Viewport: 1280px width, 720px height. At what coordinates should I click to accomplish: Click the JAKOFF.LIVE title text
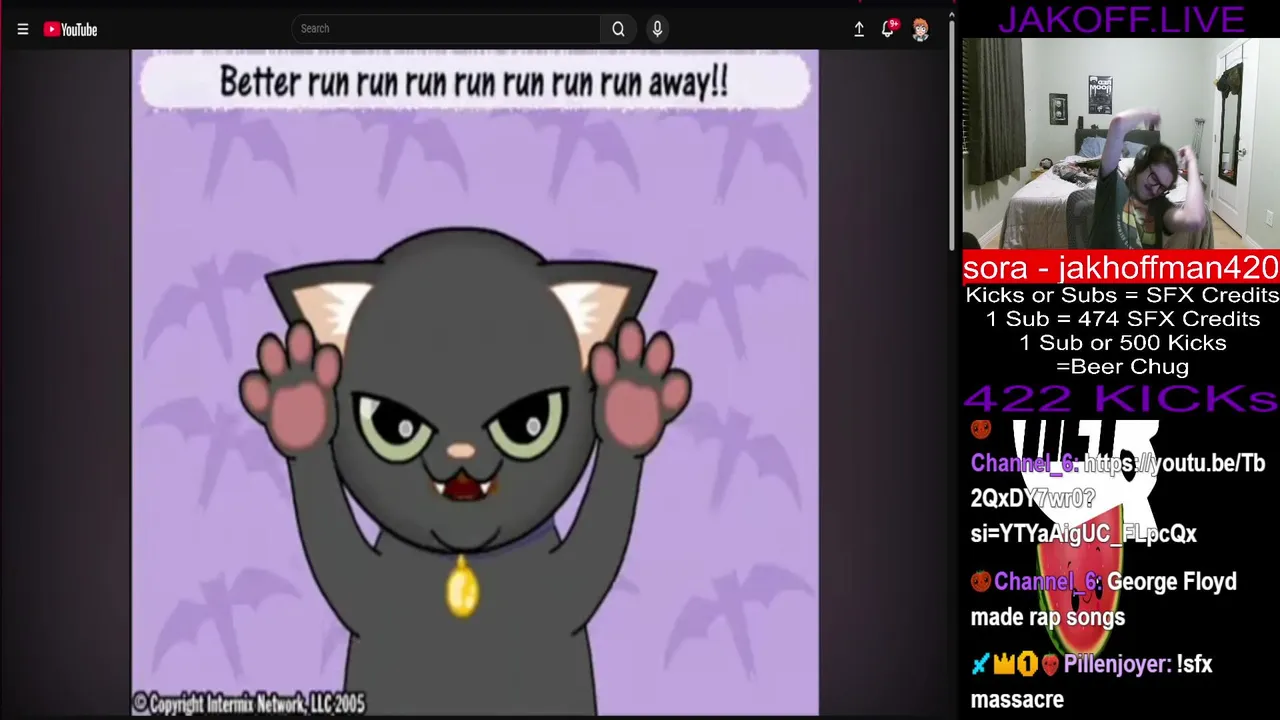[x=1121, y=19]
